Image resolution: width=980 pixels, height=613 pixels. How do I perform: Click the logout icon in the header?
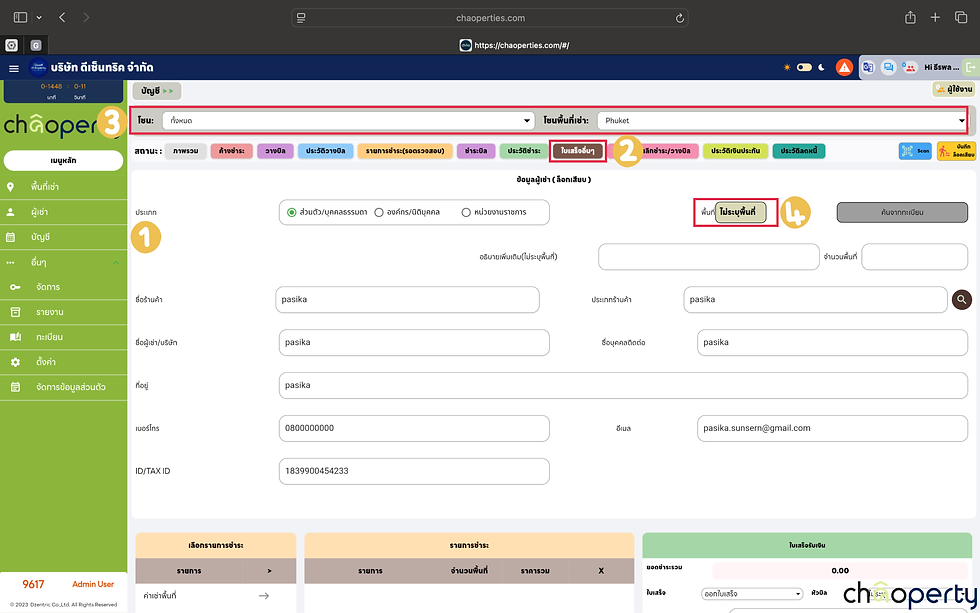pos(971,67)
